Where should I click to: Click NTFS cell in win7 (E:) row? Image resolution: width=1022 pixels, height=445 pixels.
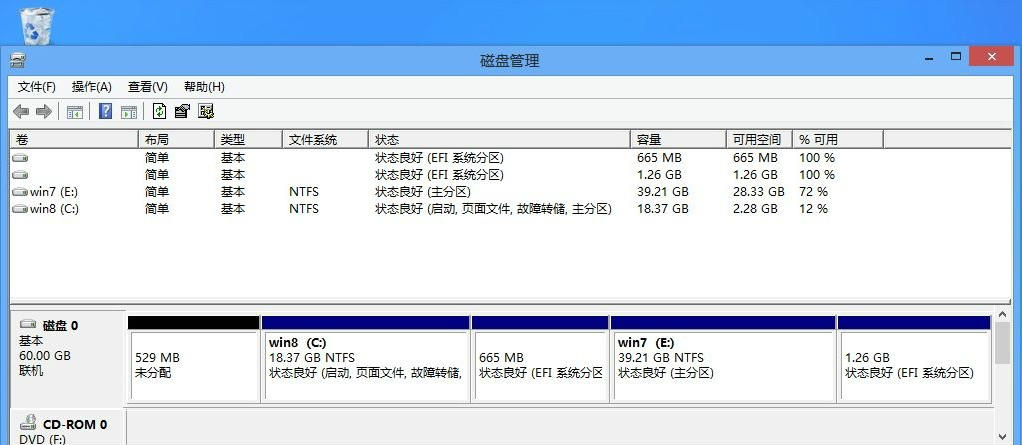tap(304, 192)
